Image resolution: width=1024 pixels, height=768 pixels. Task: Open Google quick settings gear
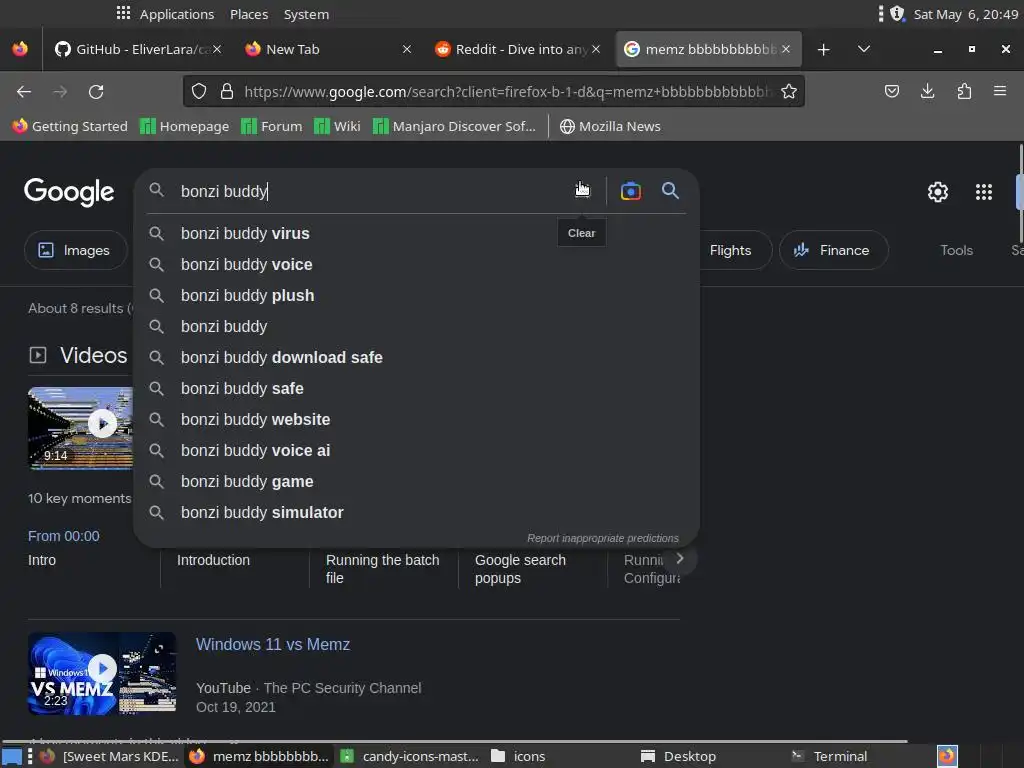(938, 192)
